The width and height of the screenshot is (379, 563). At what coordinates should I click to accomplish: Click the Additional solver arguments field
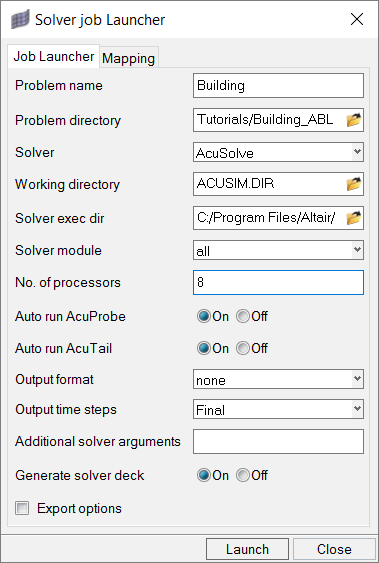278,441
